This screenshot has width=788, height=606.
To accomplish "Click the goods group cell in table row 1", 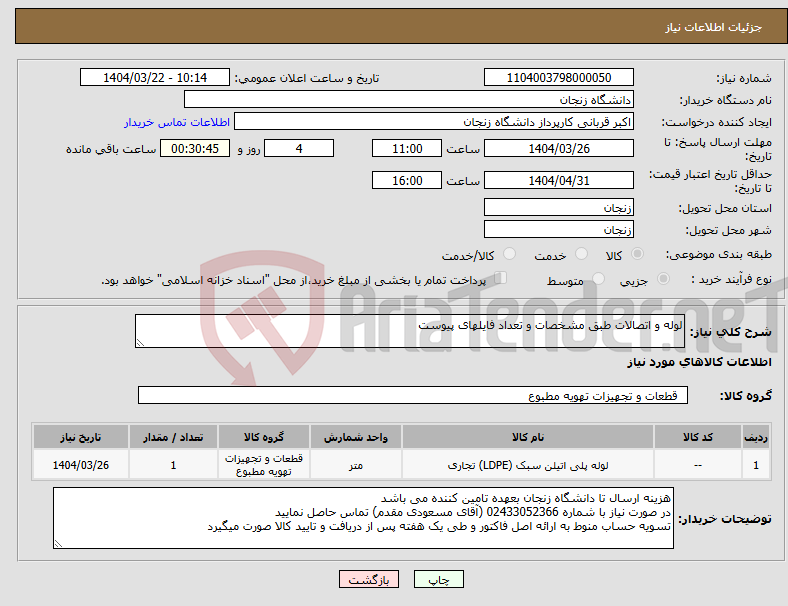I will point(264,465).
